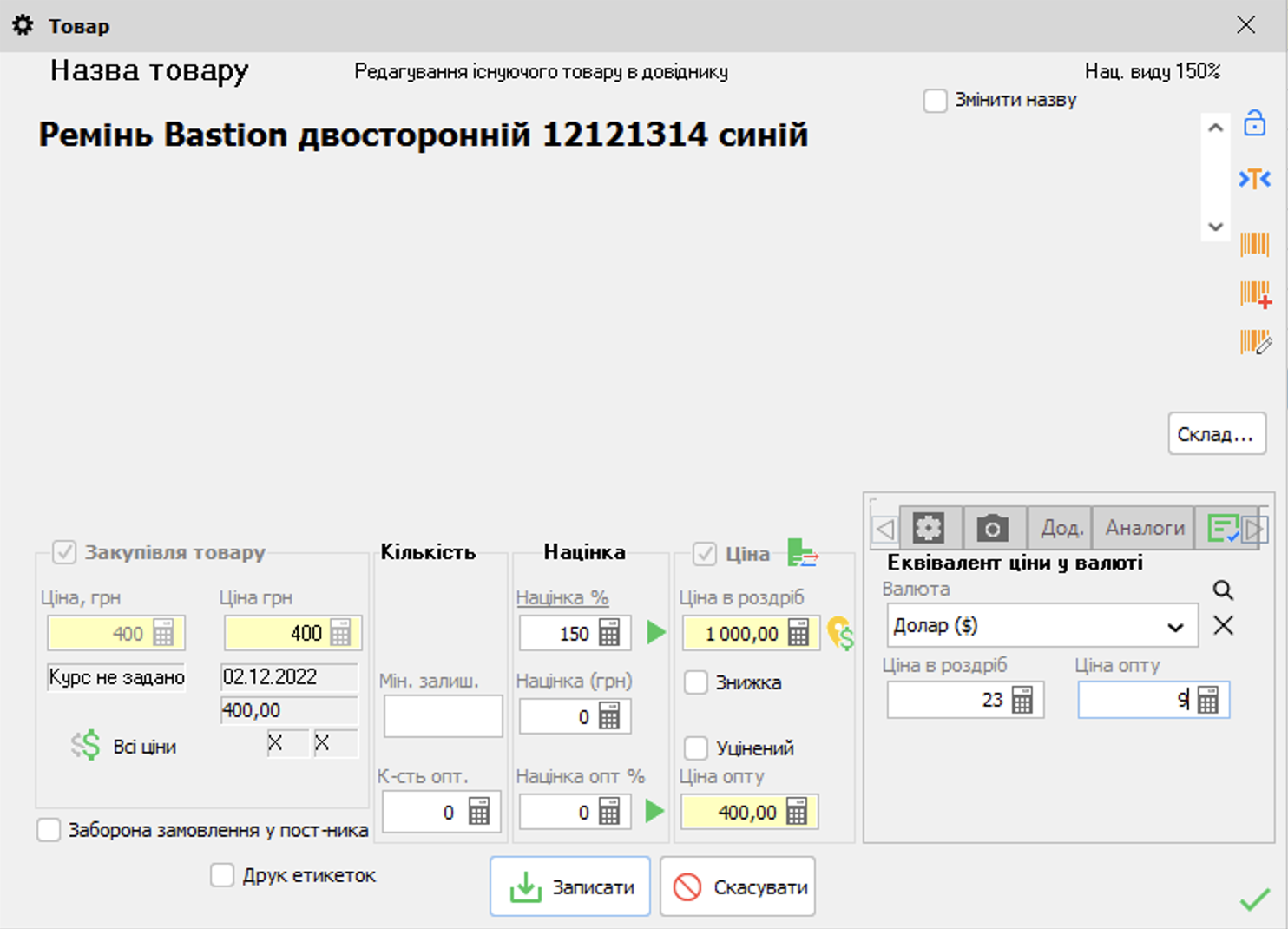Toggle the Уцінений checkbox
Screen dimensions: 1288x929
696,748
